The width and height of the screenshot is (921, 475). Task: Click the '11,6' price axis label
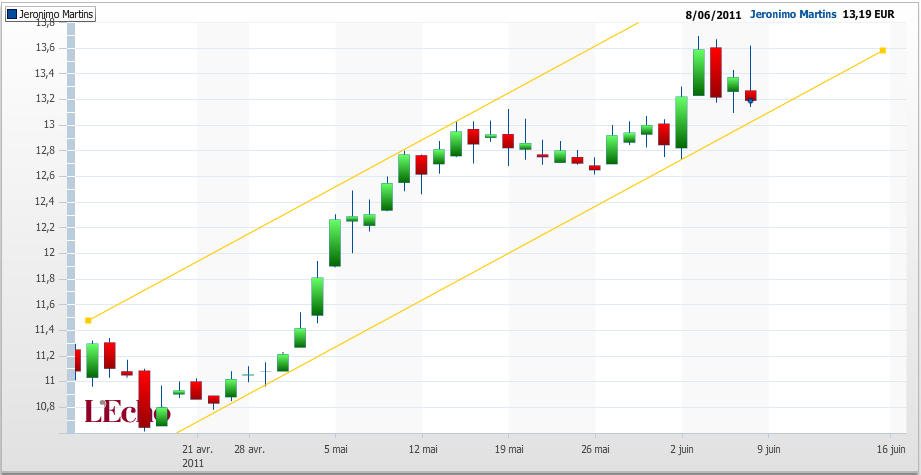coord(45,305)
